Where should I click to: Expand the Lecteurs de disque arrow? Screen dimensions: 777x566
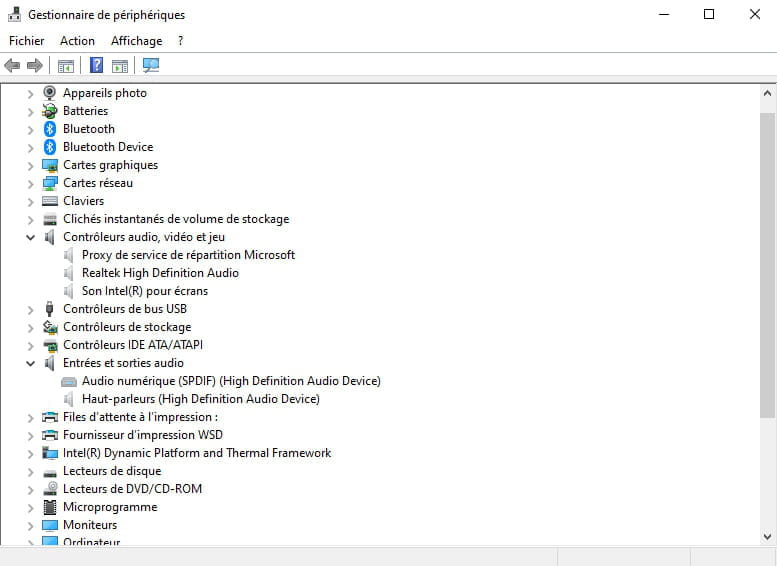click(x=30, y=472)
